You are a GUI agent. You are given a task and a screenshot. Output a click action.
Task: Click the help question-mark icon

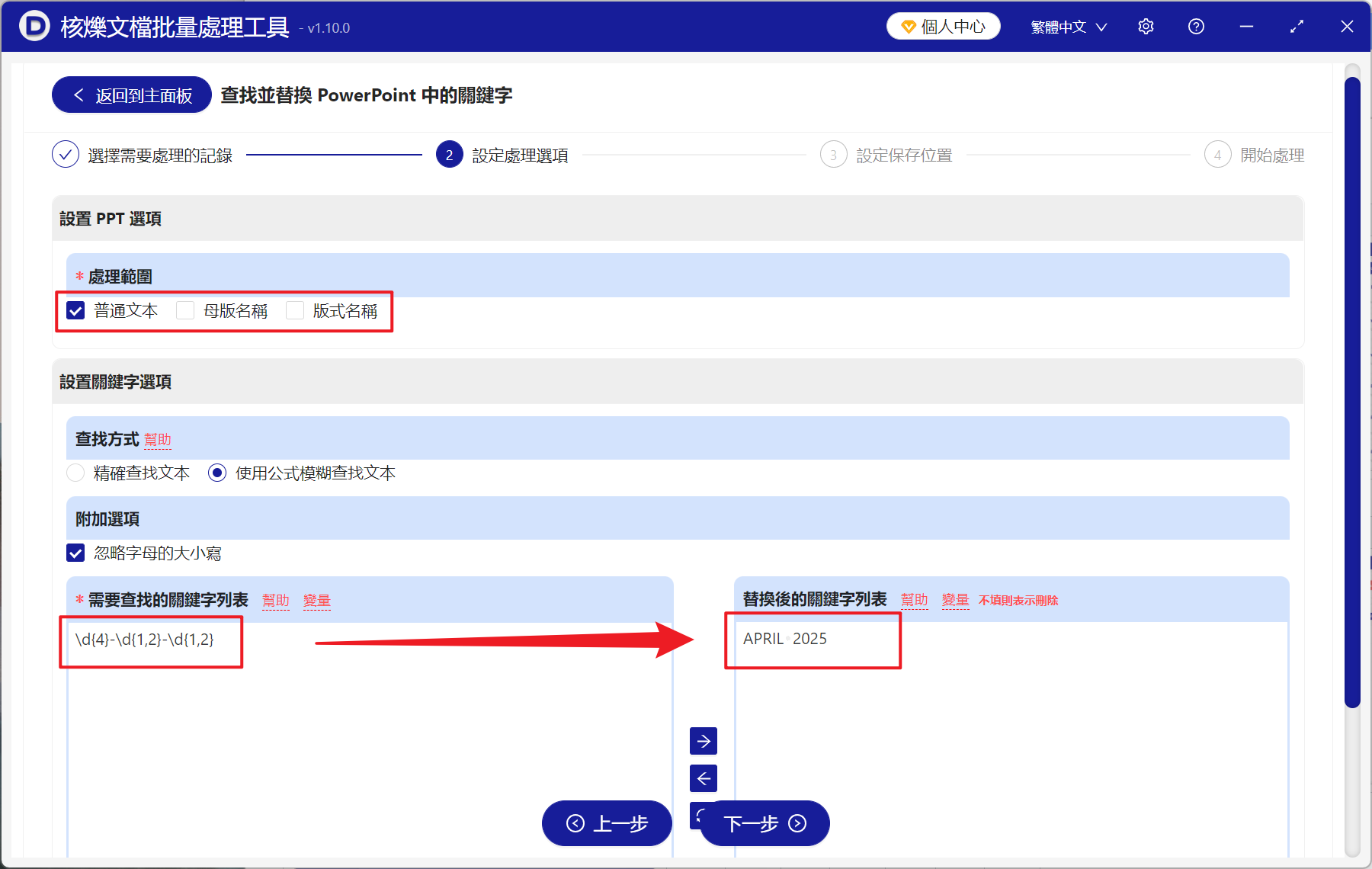(1196, 26)
